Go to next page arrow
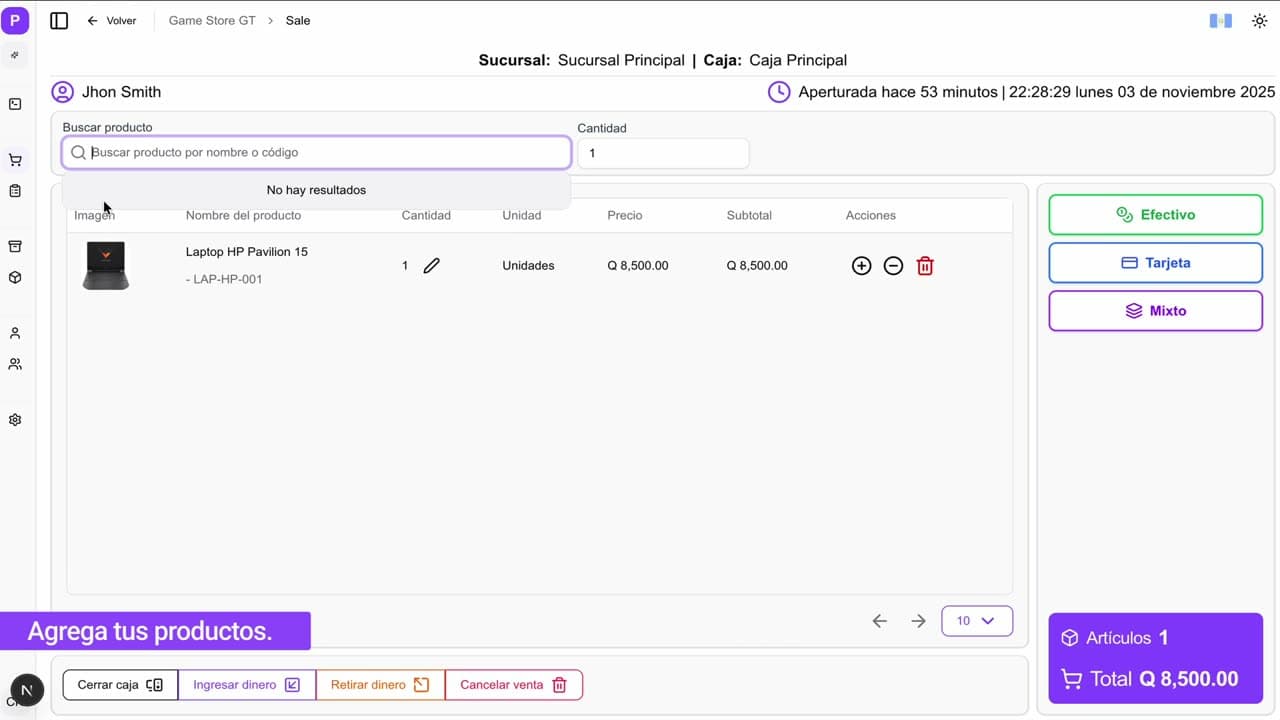 click(918, 621)
